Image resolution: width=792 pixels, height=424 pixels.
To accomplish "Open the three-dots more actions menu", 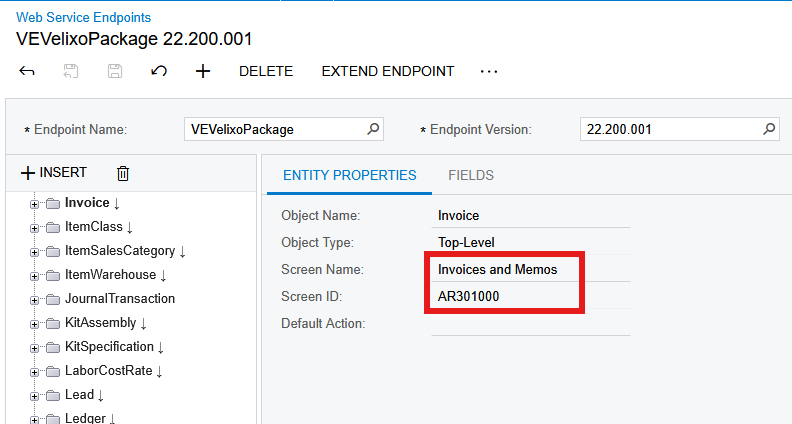I will point(488,72).
